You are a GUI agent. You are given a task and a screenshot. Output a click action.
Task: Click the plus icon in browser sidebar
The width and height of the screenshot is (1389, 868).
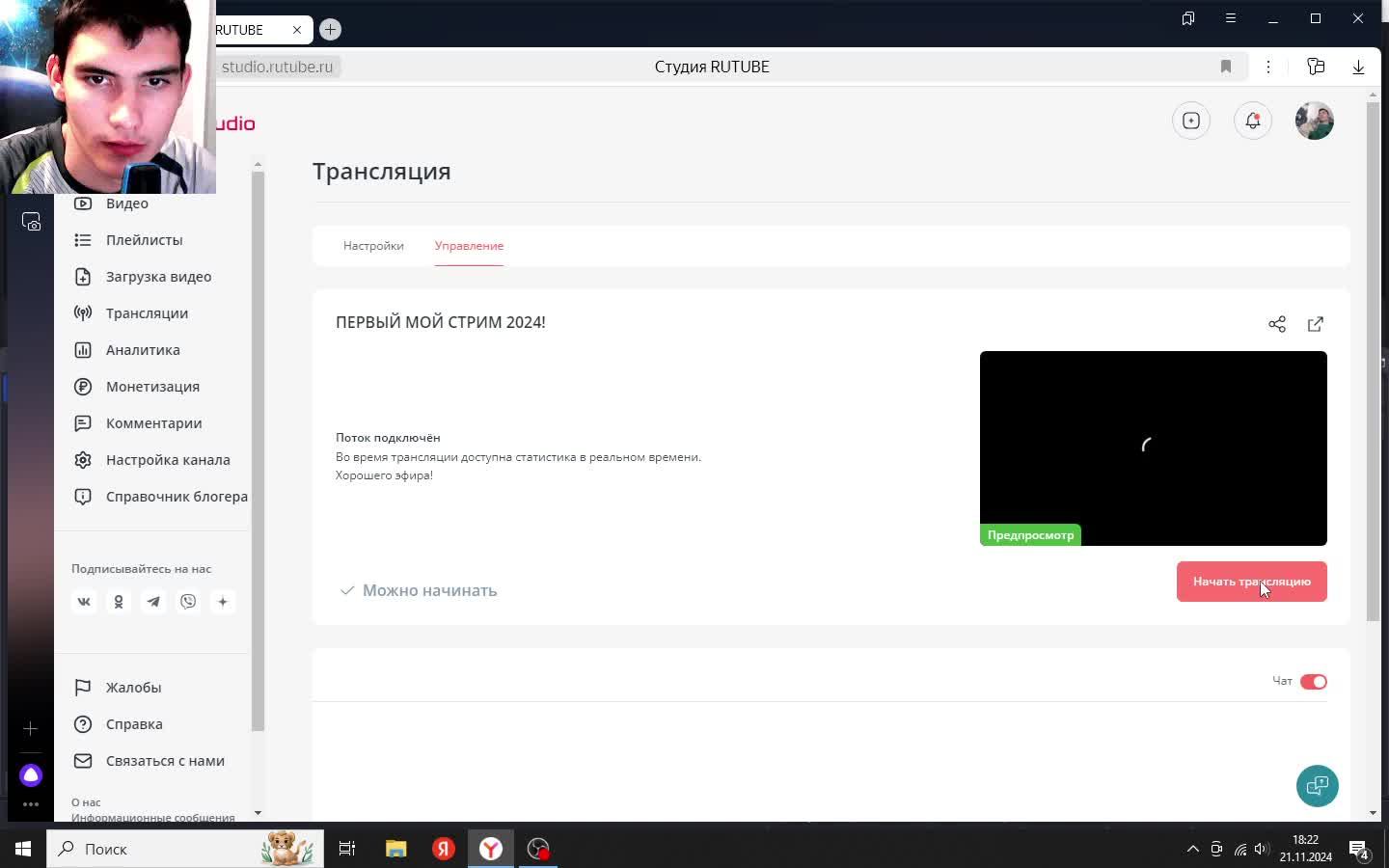(31, 729)
